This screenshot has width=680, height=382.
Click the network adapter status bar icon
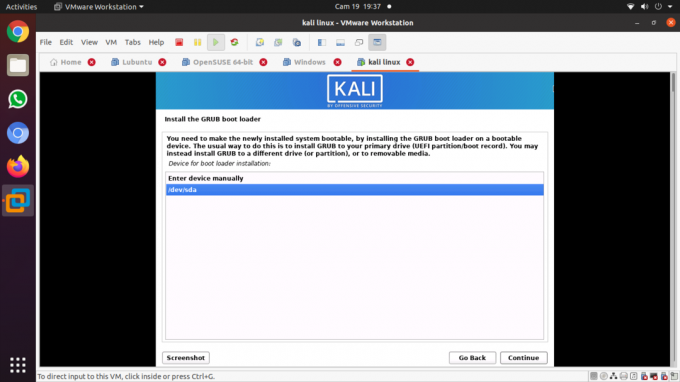tap(614, 376)
